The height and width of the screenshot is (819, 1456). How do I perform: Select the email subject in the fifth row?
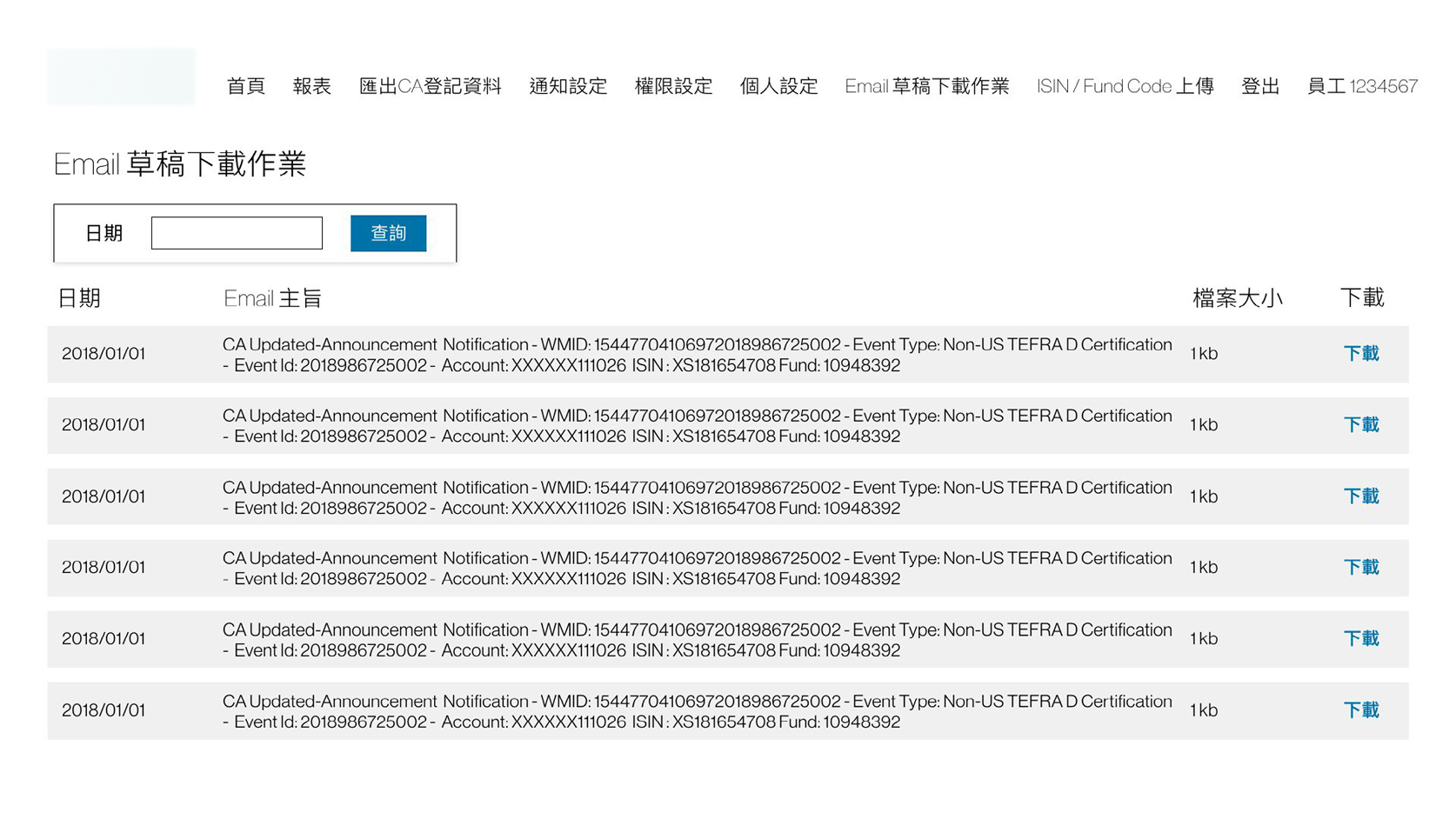click(x=698, y=640)
